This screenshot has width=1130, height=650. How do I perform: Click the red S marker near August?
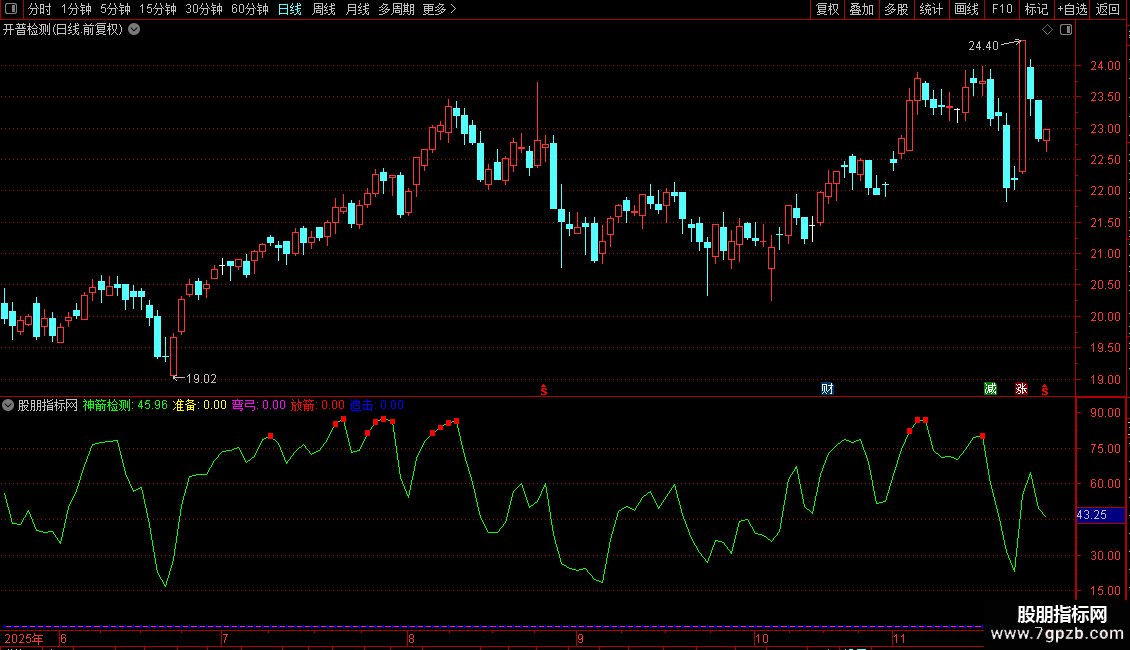(x=544, y=390)
